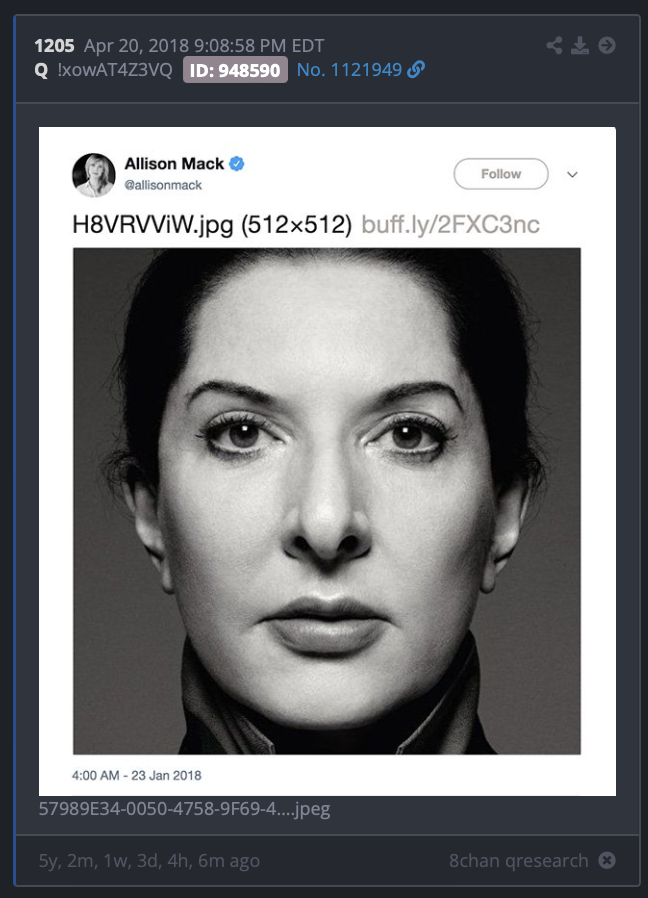Click Allison Mack's profile avatar

point(94,175)
